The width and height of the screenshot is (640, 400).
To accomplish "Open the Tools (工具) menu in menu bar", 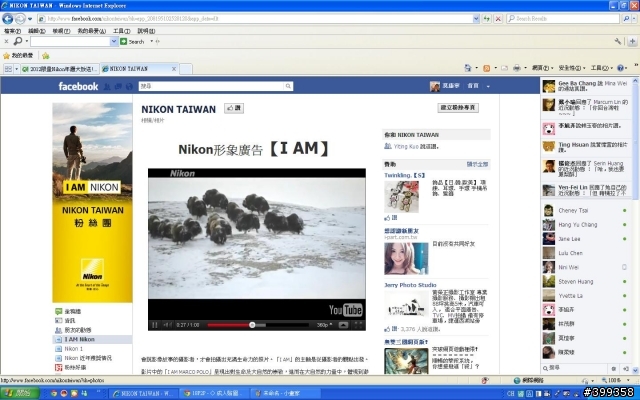I will 122,31.
